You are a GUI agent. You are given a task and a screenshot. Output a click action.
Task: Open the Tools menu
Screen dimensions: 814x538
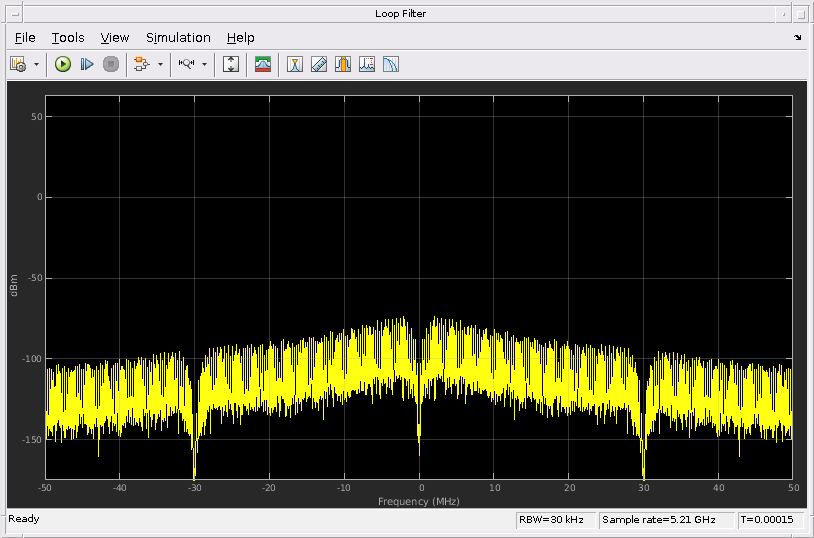tap(68, 38)
